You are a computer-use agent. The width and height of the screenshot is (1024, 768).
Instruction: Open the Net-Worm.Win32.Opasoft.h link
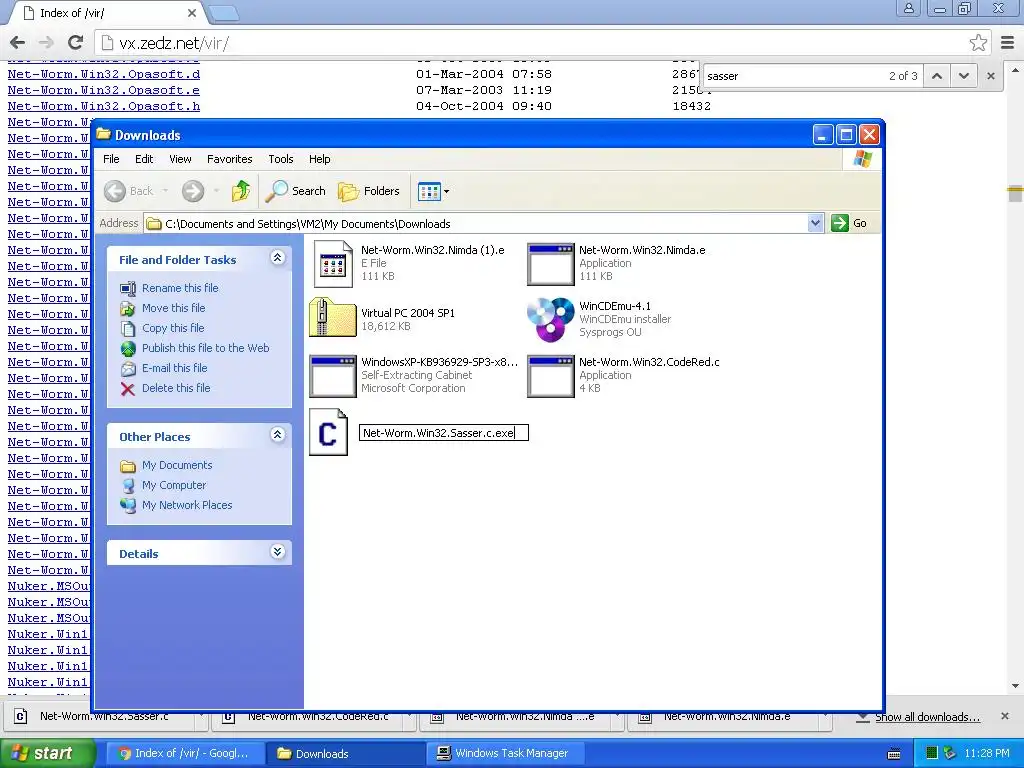coord(104,106)
